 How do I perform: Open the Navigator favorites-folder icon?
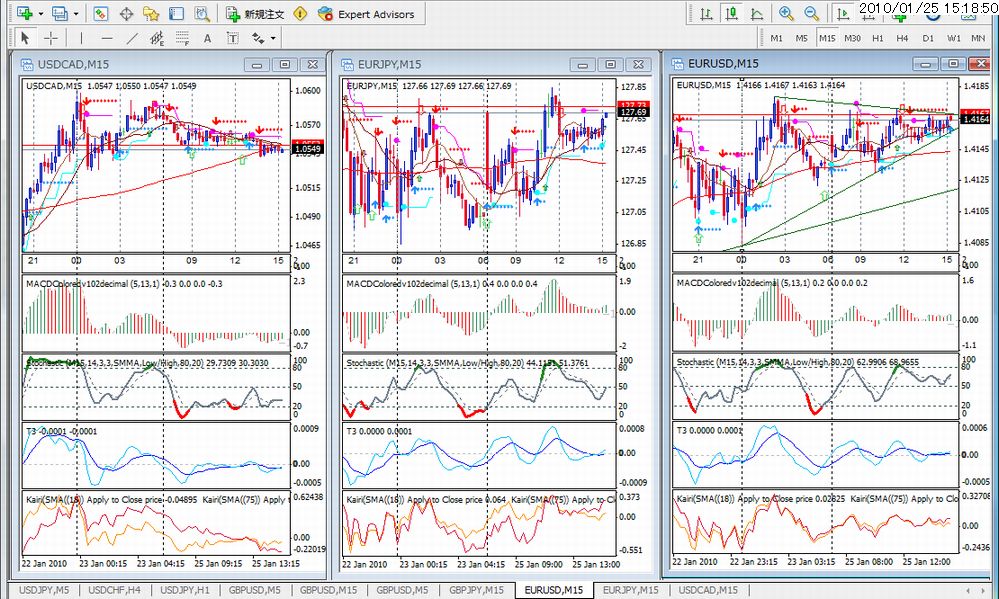tap(151, 13)
